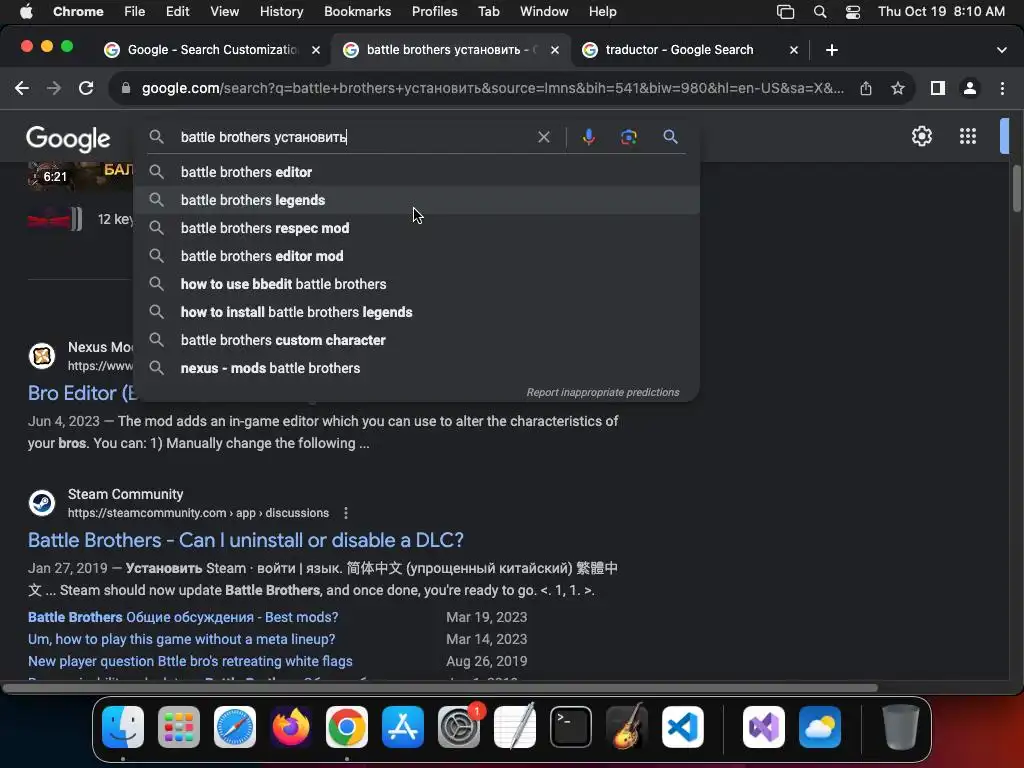Switch to Google Search Customization tab
Viewport: 1024px width, 768px height.
point(212,50)
